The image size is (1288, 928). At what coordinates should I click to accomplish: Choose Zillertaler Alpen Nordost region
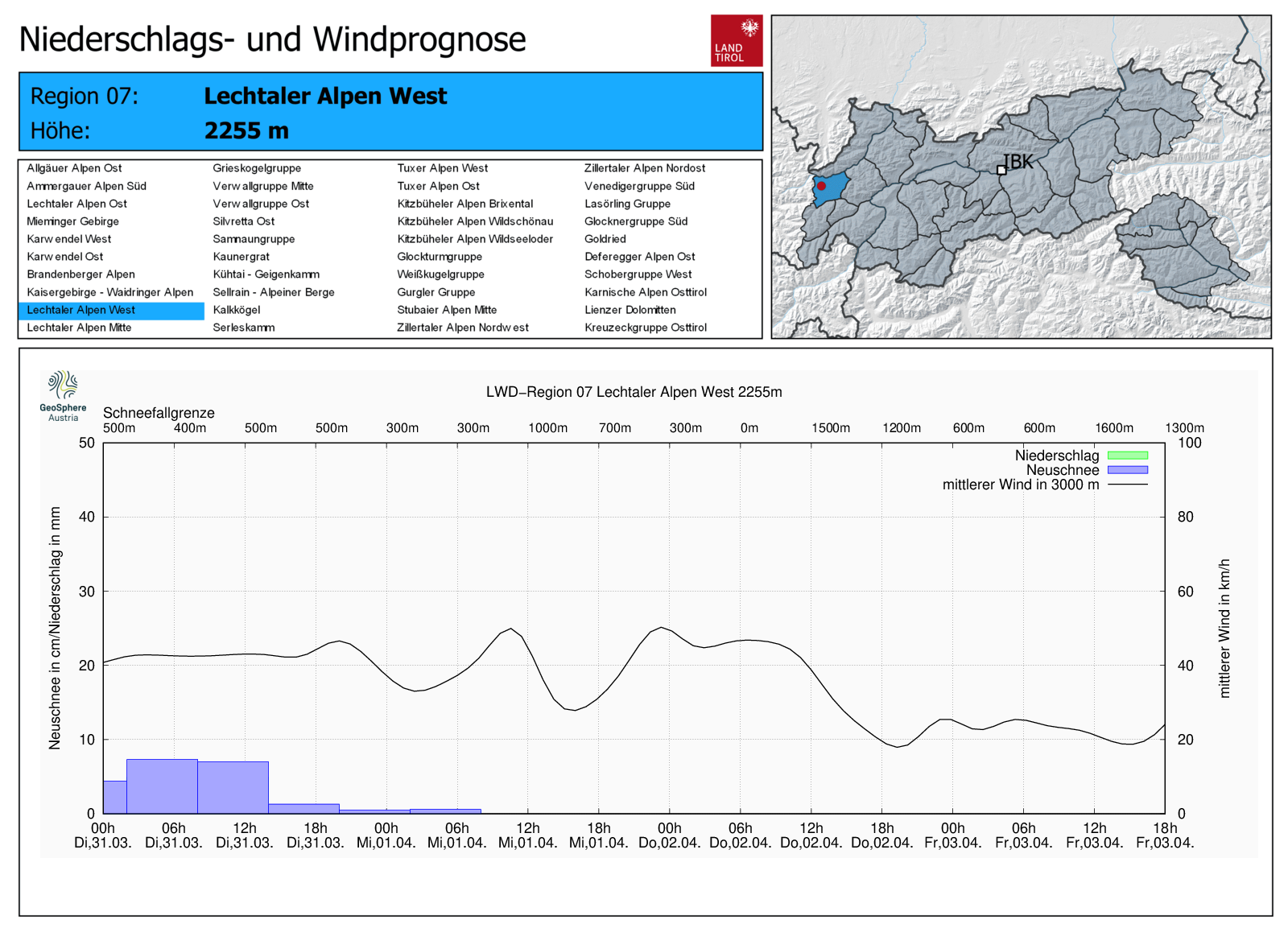(x=644, y=168)
